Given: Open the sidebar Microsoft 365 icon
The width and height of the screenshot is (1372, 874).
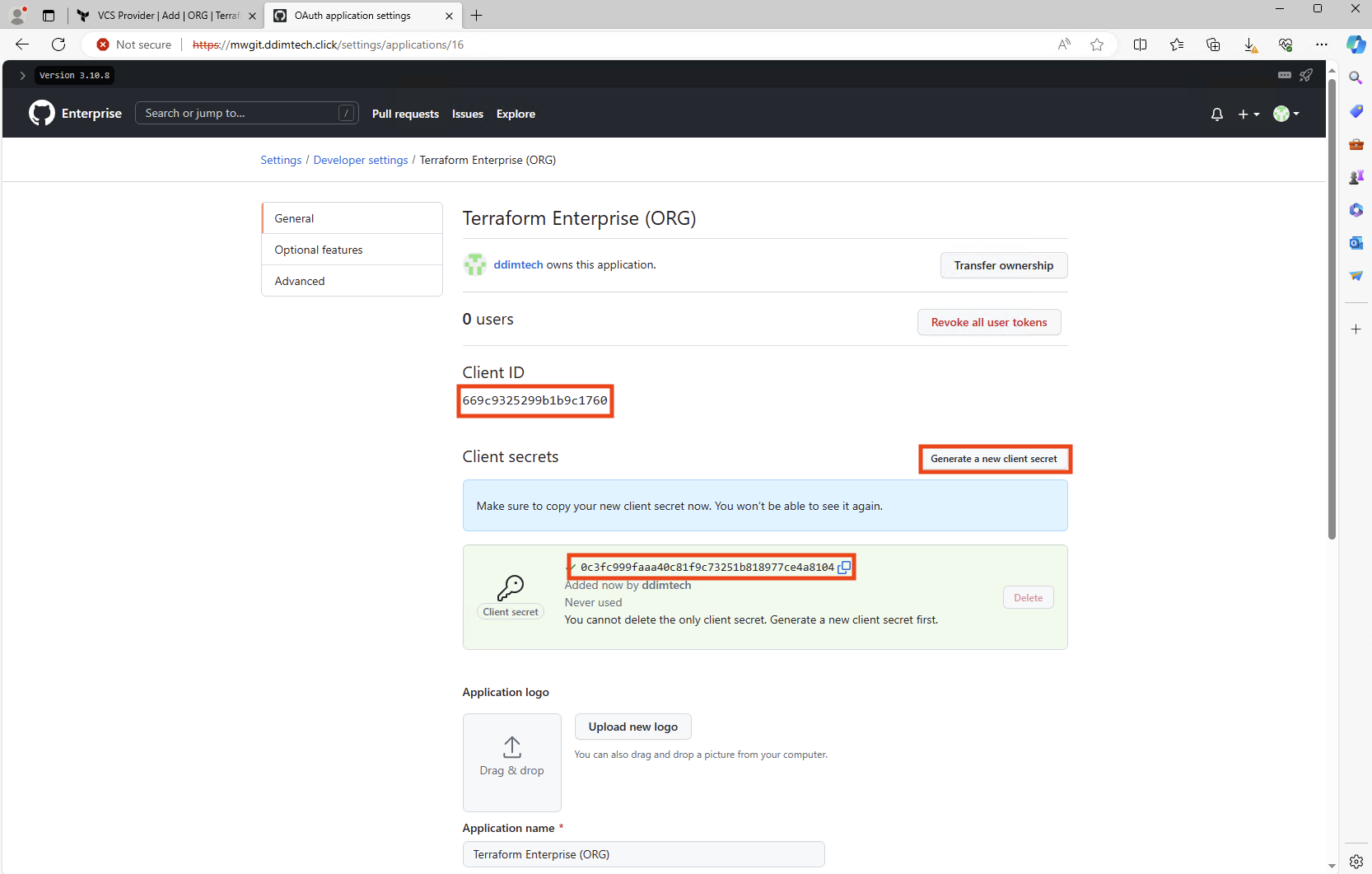Looking at the screenshot, I should click(1356, 209).
